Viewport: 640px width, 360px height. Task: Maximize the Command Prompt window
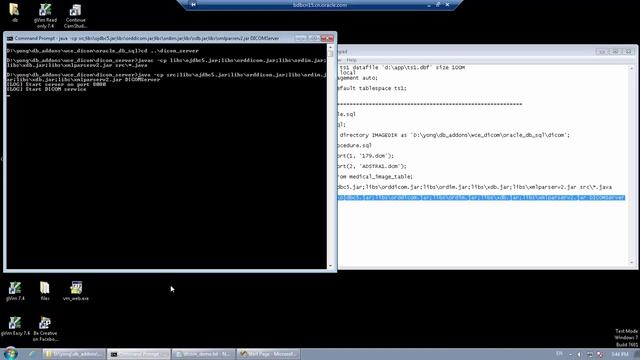(313, 38)
